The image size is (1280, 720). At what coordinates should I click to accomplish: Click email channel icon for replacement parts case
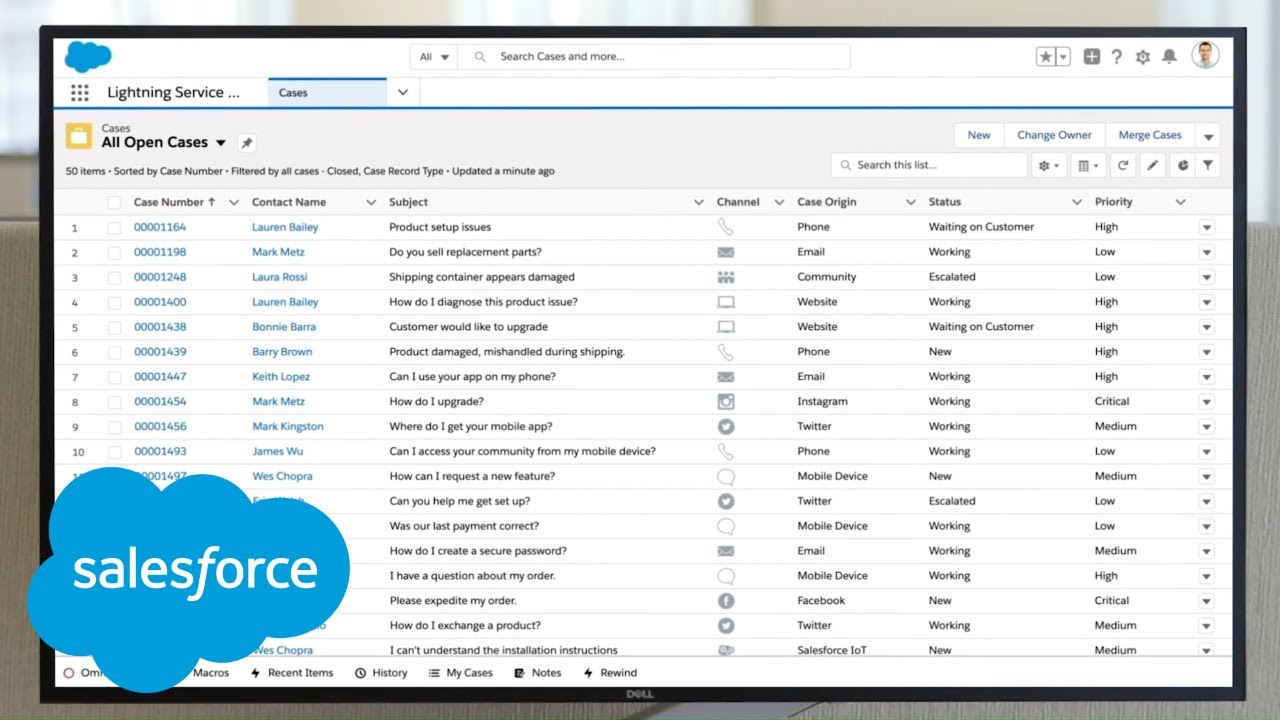click(x=726, y=252)
